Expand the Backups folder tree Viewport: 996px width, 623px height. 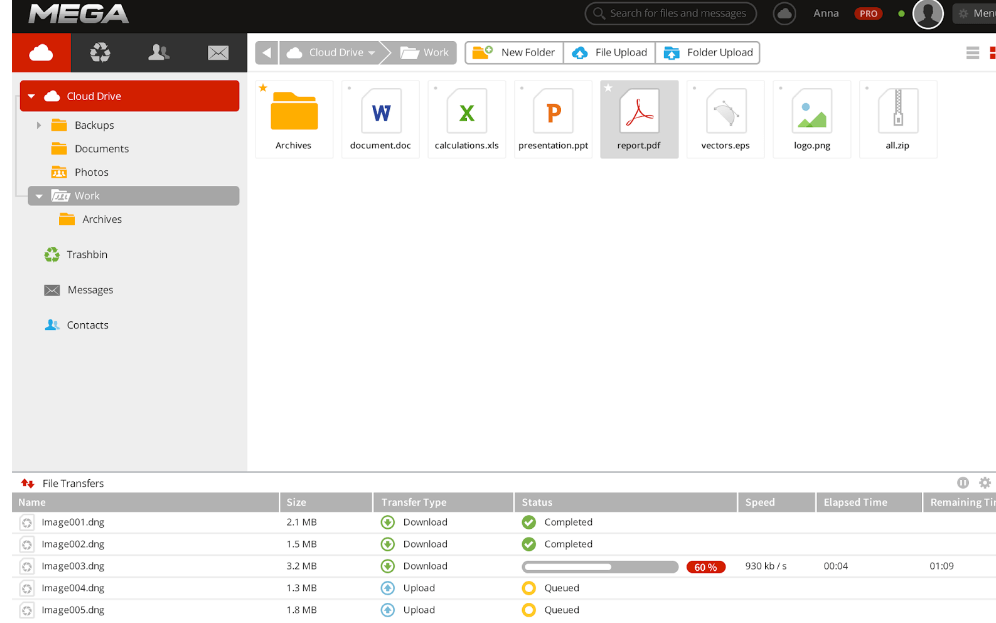(39, 125)
